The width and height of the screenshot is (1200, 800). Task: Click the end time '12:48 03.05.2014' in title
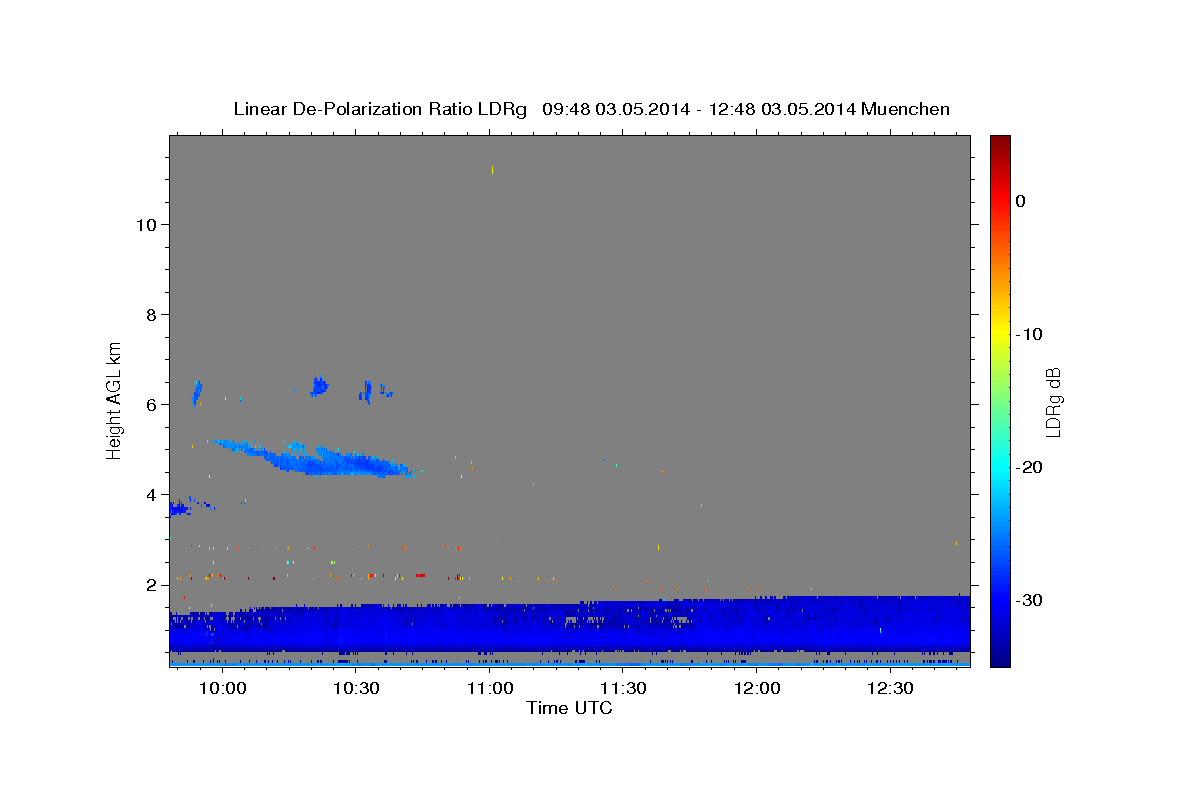pos(781,109)
